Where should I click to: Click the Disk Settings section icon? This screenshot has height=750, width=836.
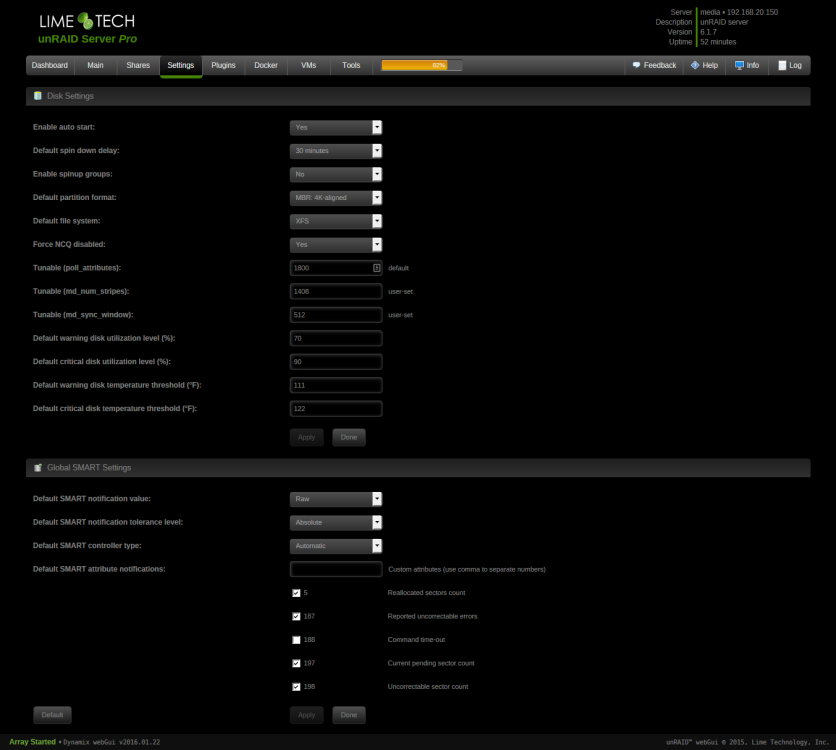38,96
